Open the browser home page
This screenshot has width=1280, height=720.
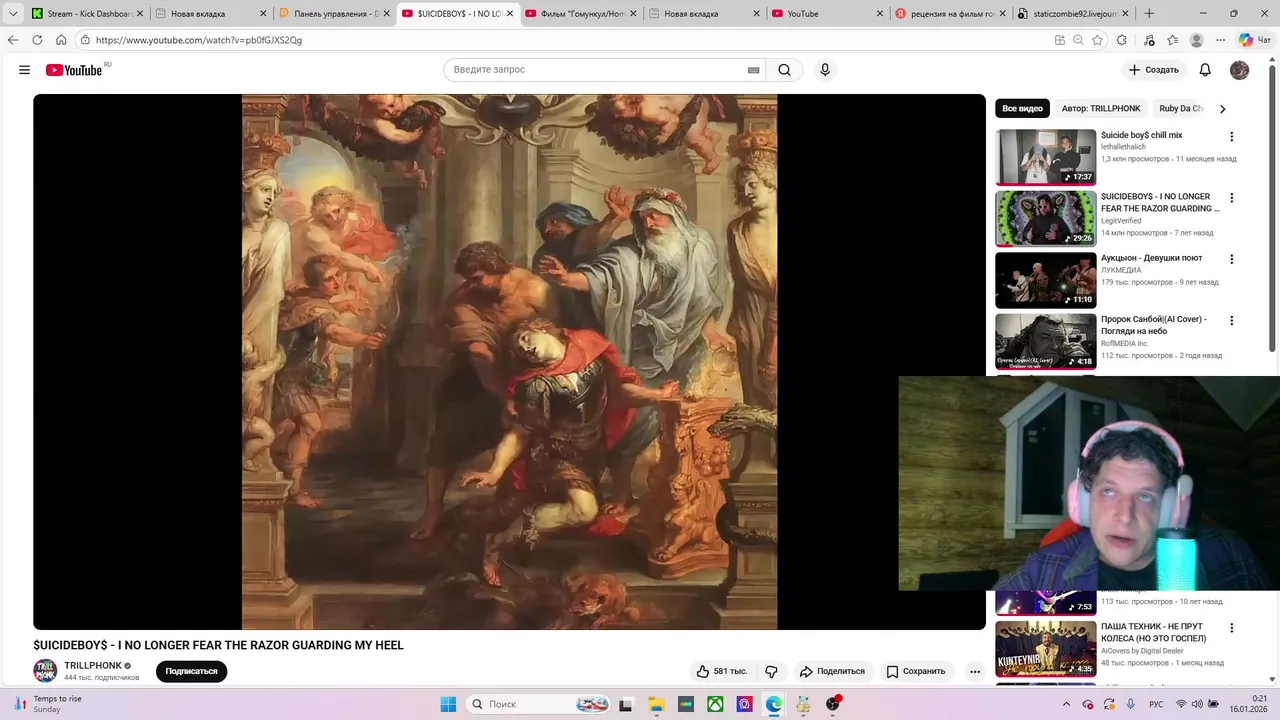click(x=61, y=40)
